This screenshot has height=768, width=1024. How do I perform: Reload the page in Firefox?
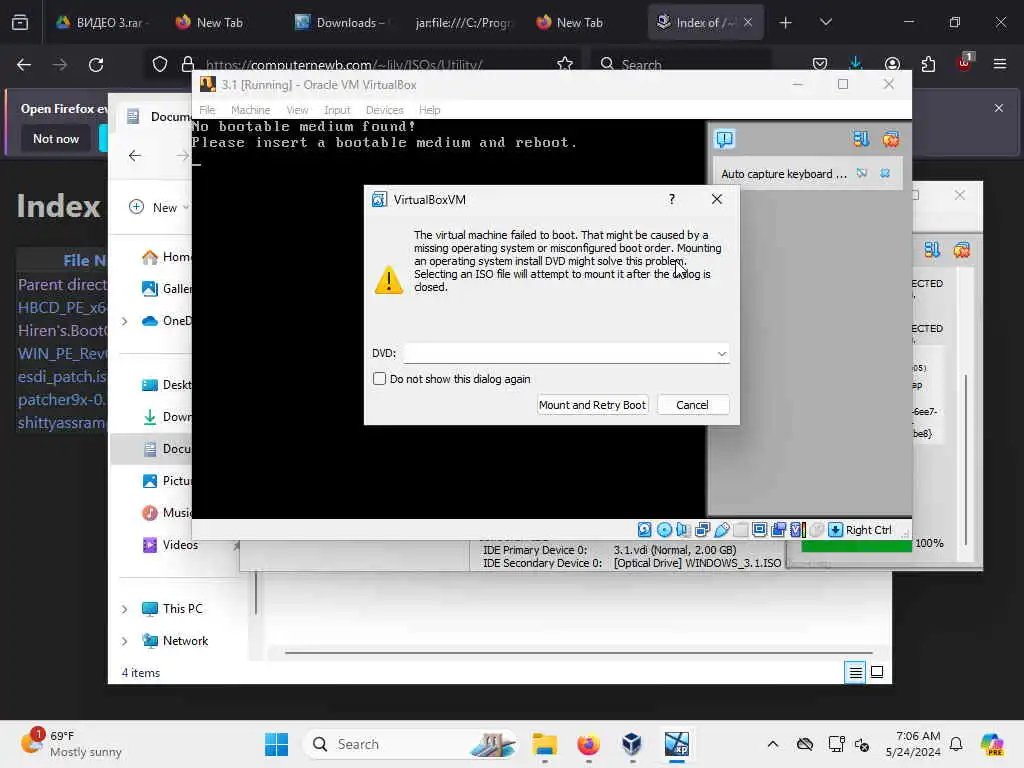[x=96, y=65]
